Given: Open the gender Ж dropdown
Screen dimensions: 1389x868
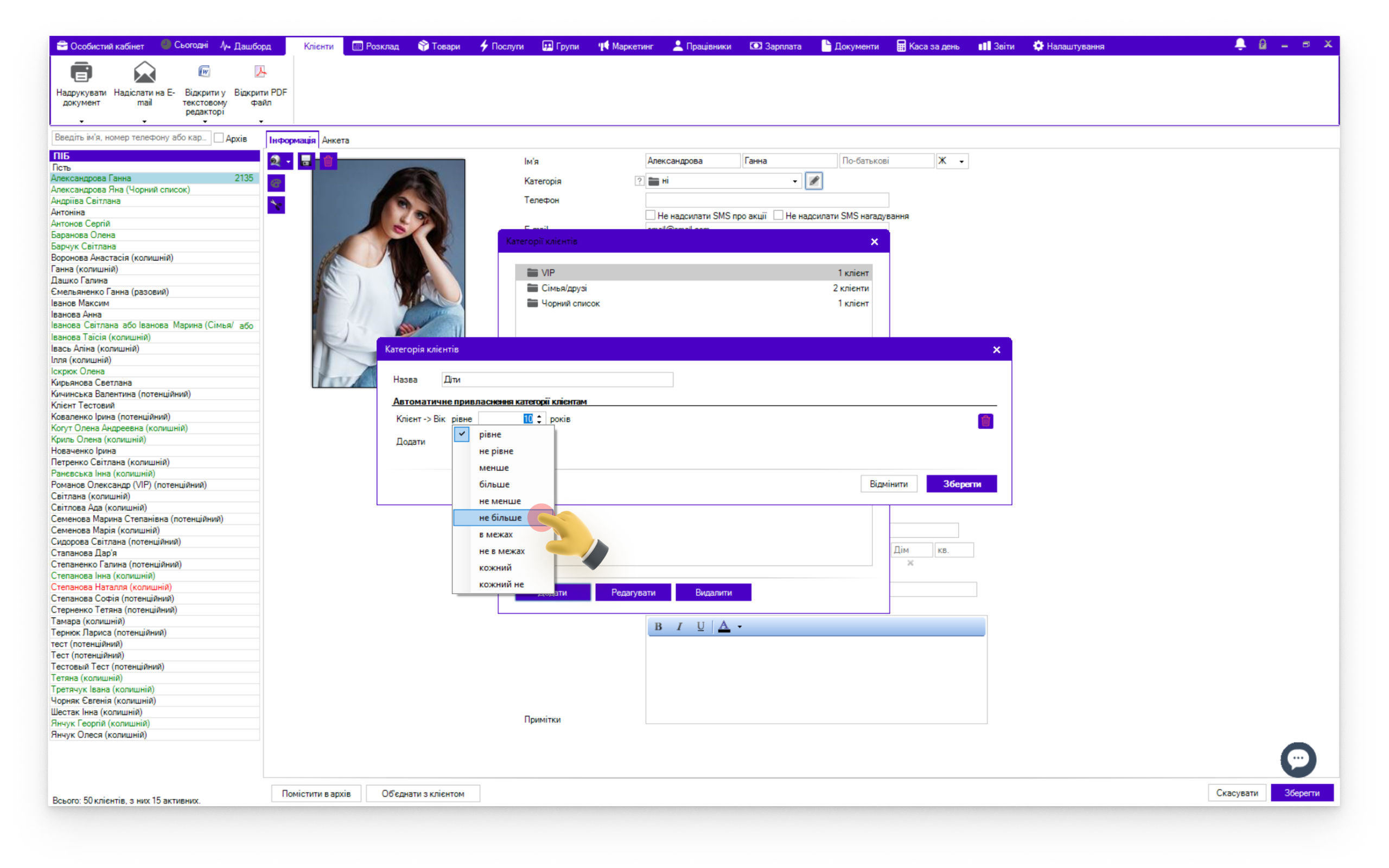Looking at the screenshot, I should [961, 161].
